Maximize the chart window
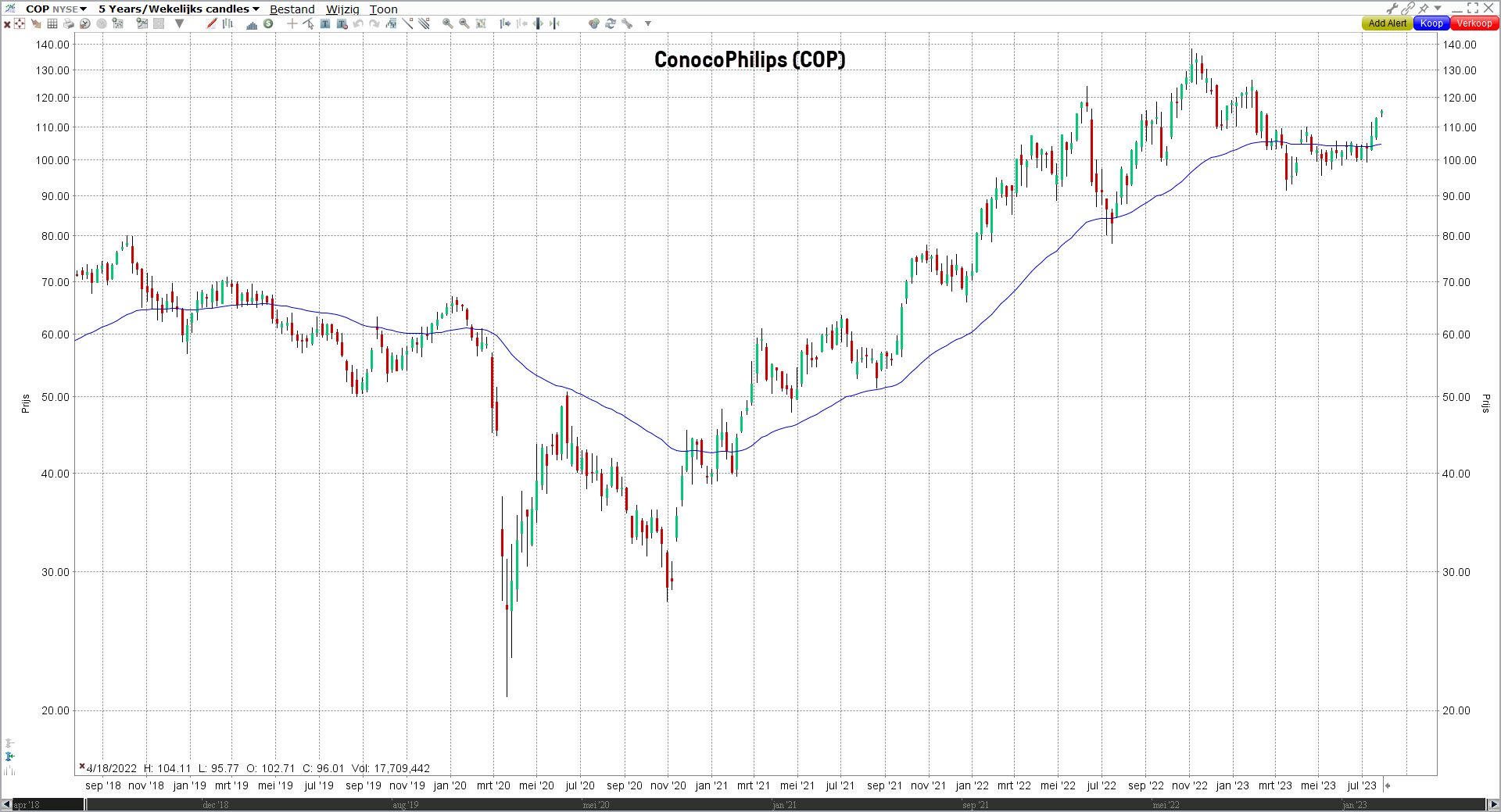1501x812 pixels. point(1473,8)
